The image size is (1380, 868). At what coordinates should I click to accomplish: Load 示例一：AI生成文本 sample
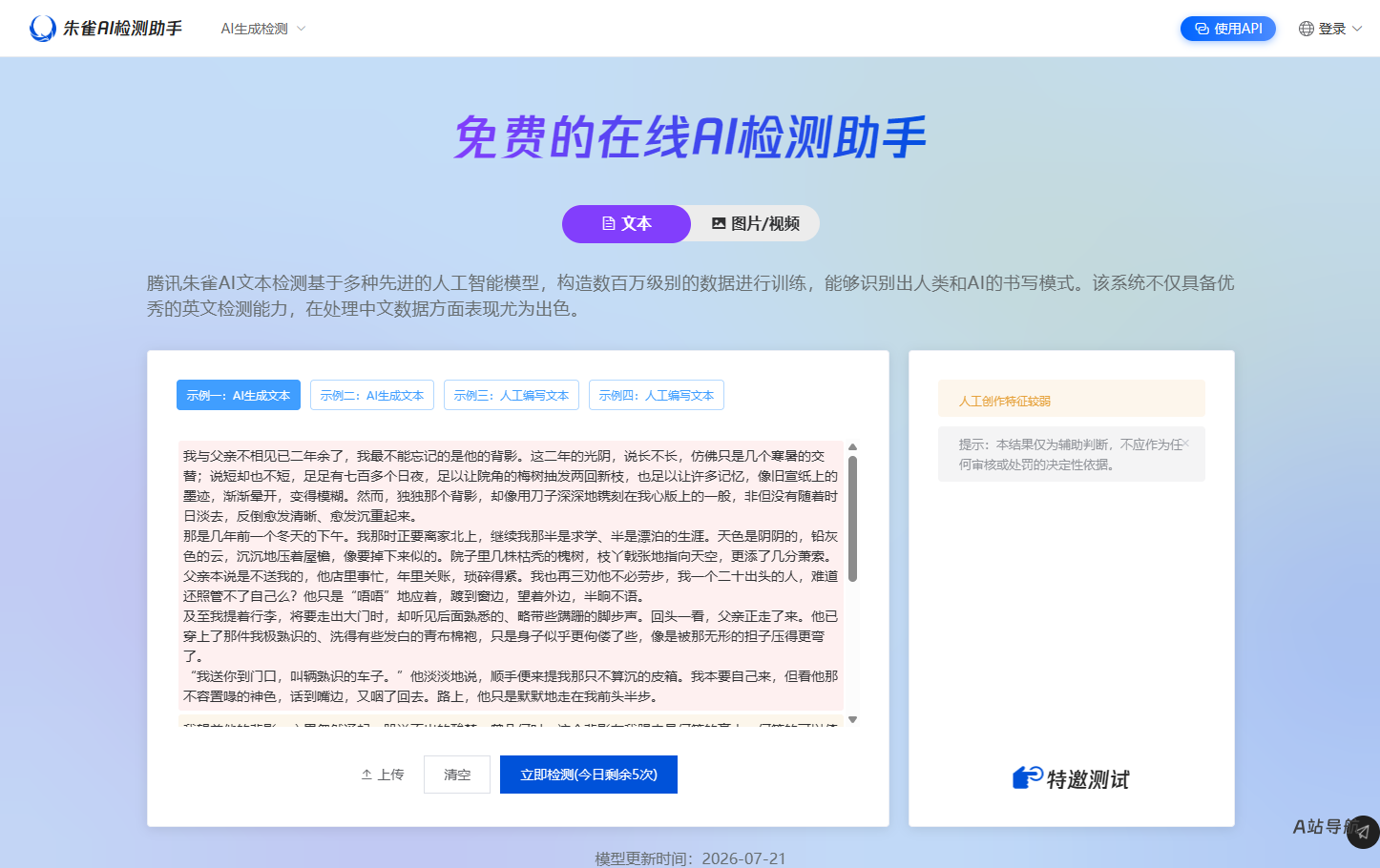(x=239, y=395)
